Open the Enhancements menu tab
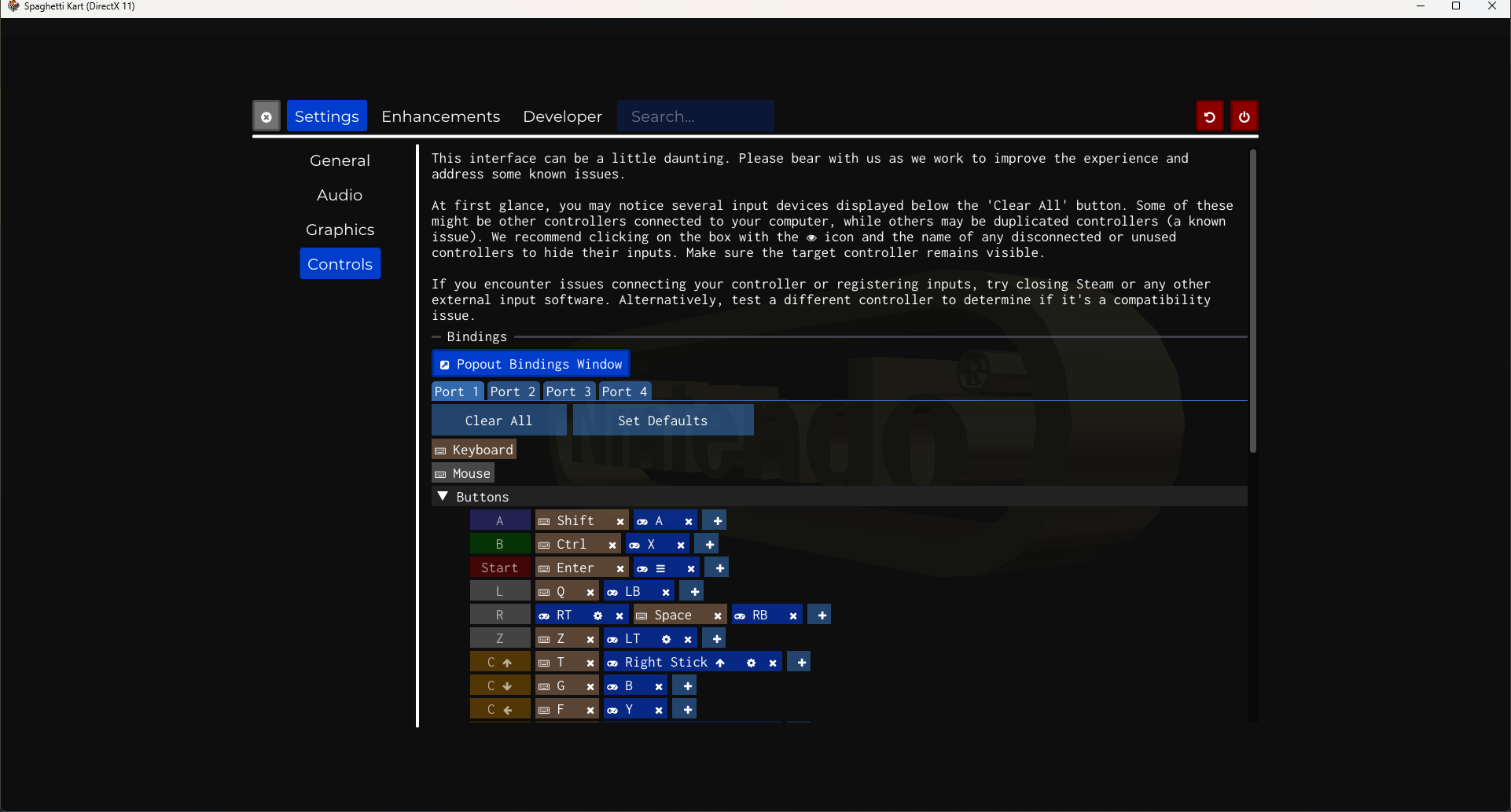 [440, 116]
